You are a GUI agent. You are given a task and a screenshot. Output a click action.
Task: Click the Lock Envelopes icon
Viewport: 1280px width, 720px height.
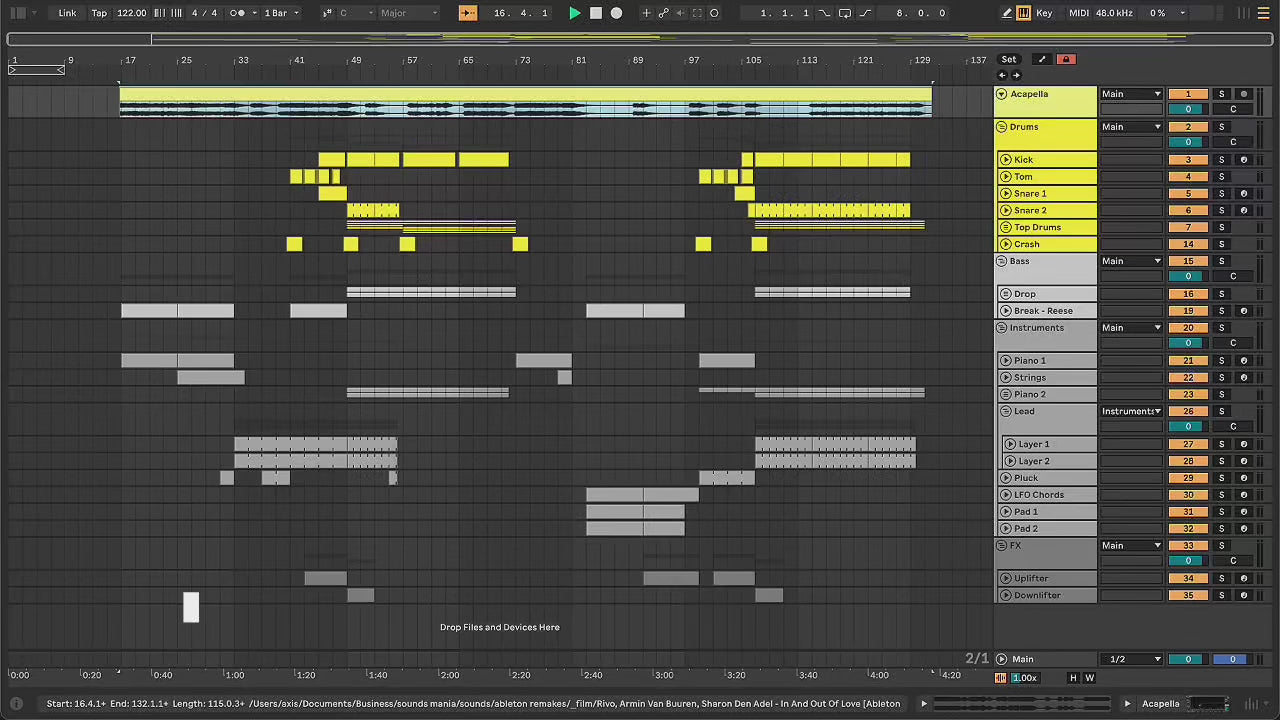click(x=1065, y=59)
